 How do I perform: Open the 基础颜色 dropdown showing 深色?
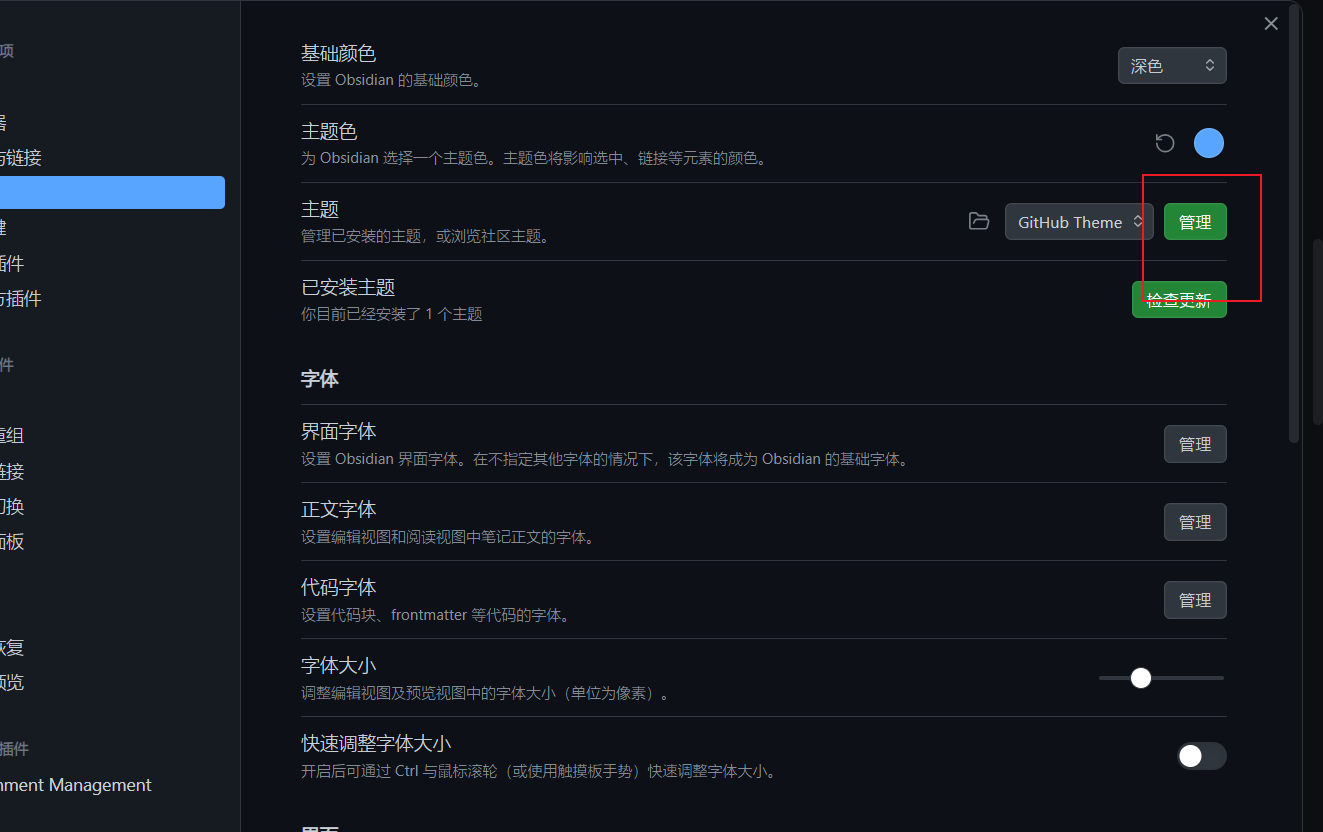pos(1172,66)
